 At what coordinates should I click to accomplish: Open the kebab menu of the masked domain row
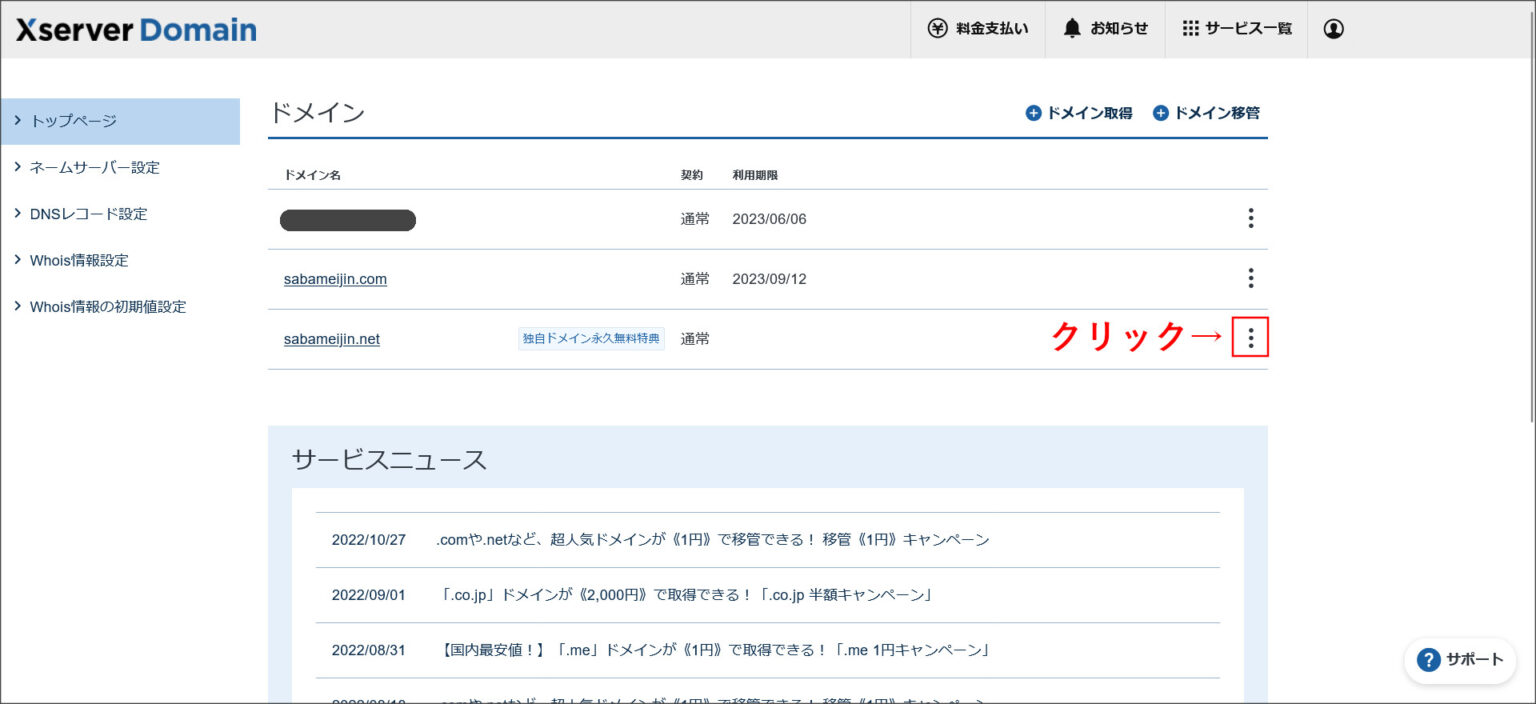click(x=1250, y=218)
